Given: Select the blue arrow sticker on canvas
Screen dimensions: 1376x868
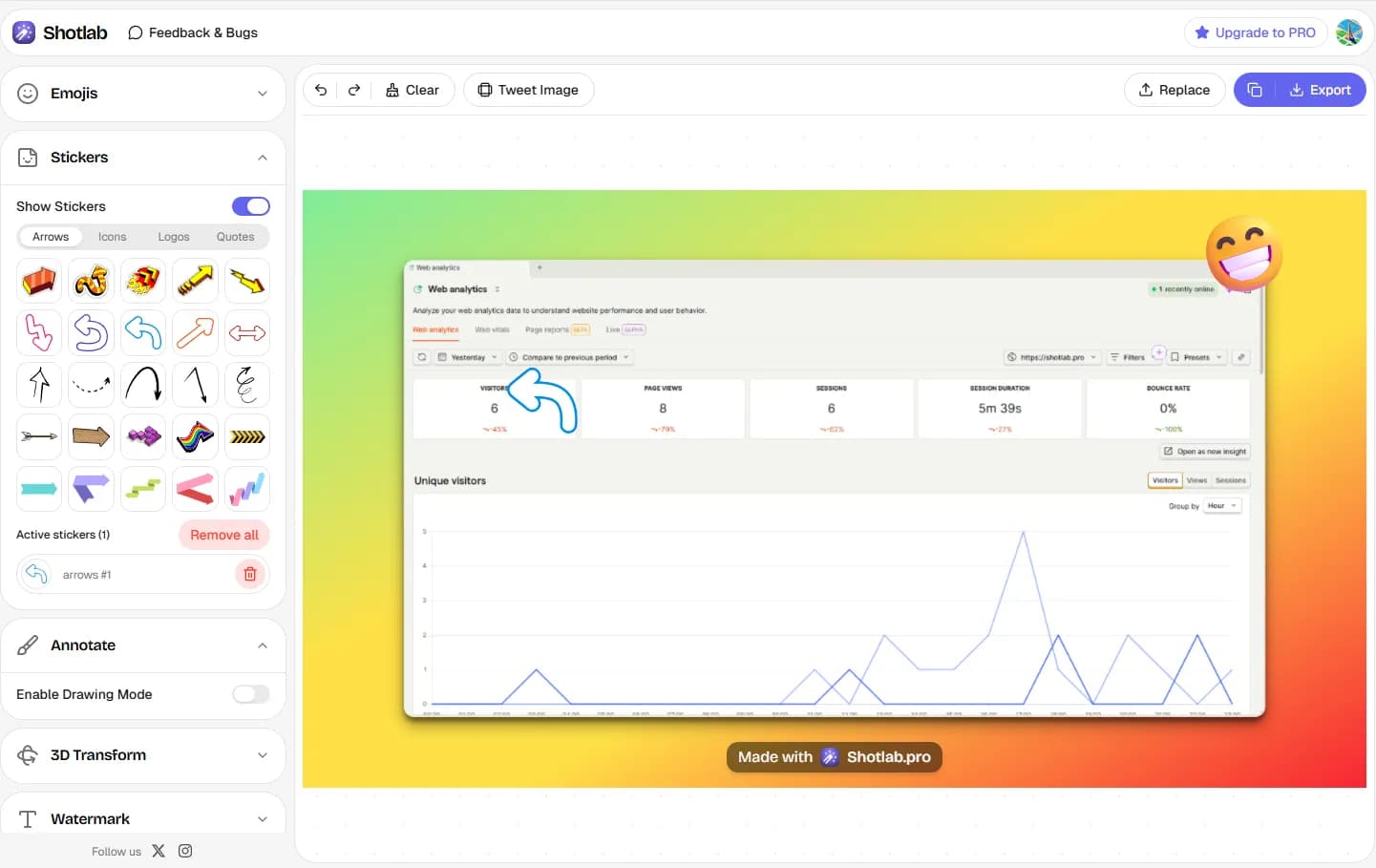Looking at the screenshot, I should tap(543, 401).
